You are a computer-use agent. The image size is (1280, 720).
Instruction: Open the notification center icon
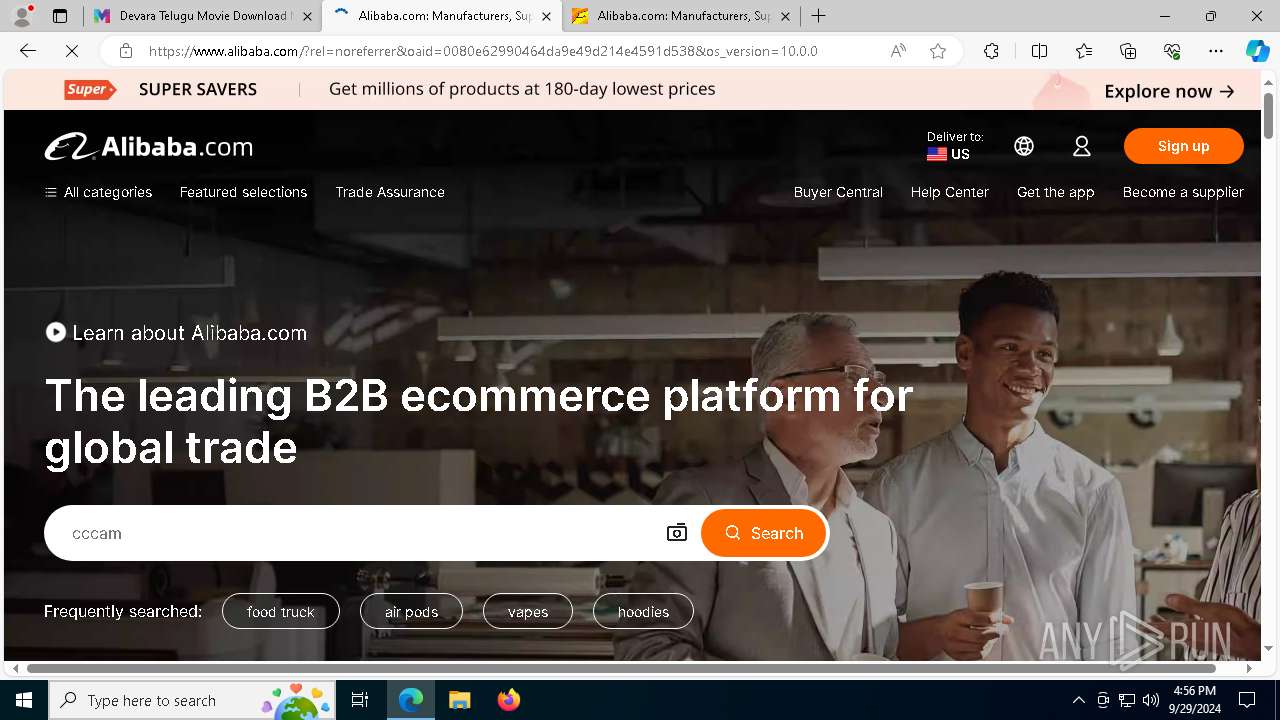1247,700
